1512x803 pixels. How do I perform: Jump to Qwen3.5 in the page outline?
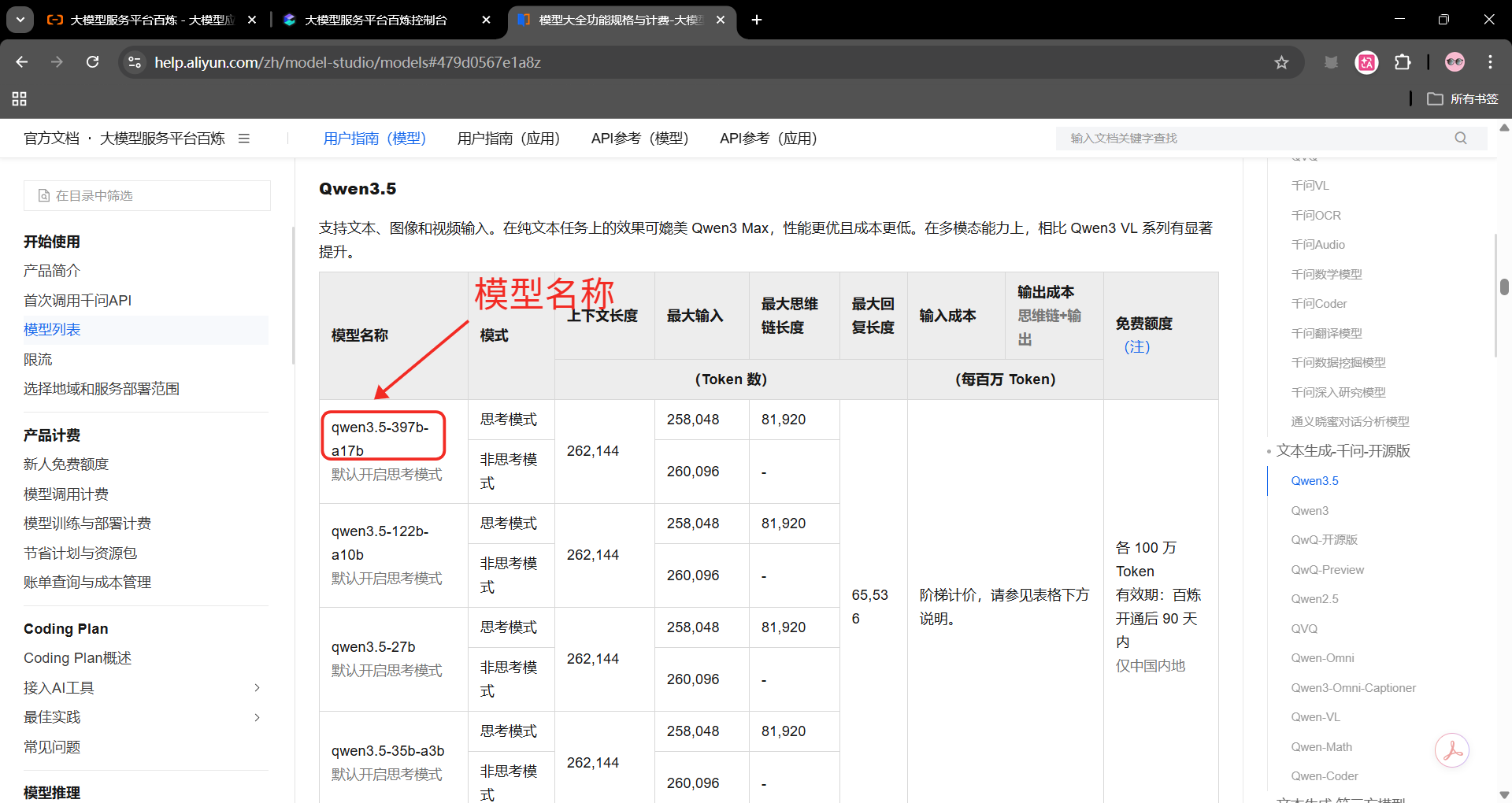(1314, 481)
